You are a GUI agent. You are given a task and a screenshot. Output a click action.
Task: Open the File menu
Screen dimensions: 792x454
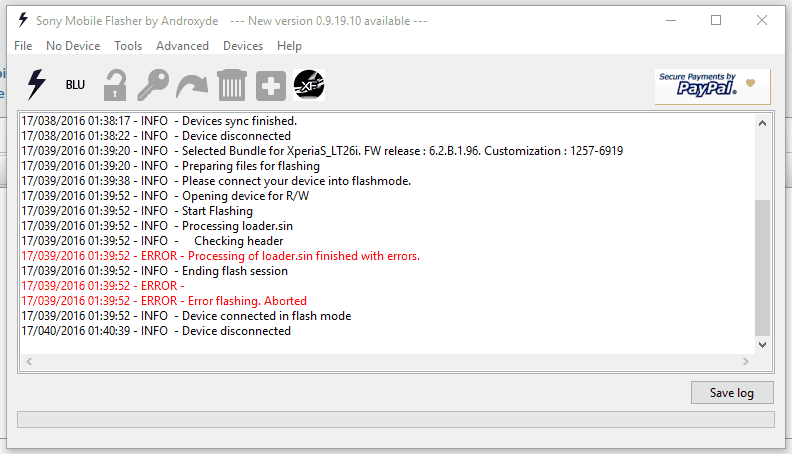[x=23, y=46]
